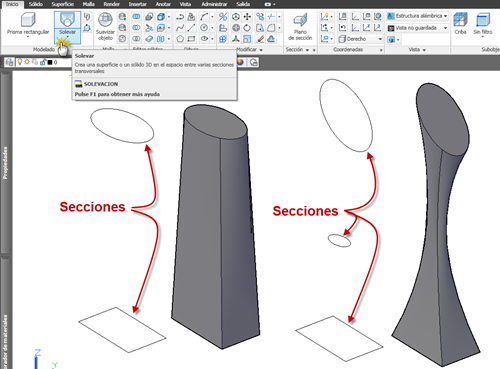Switch to the Sólido ribbon tab

point(36,4)
